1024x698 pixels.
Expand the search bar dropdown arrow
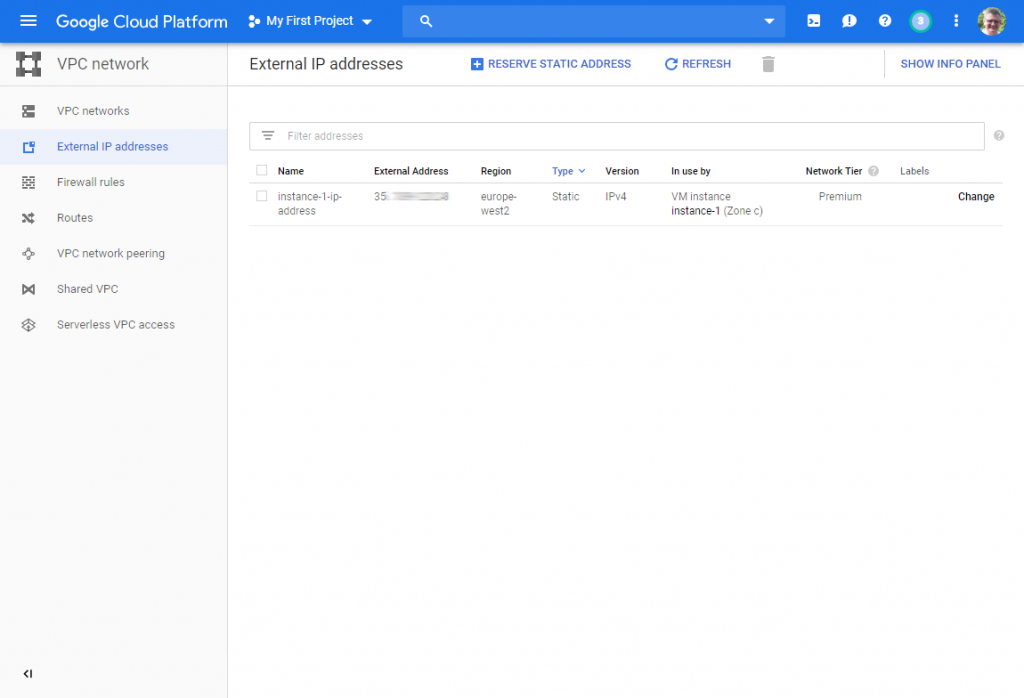click(769, 22)
